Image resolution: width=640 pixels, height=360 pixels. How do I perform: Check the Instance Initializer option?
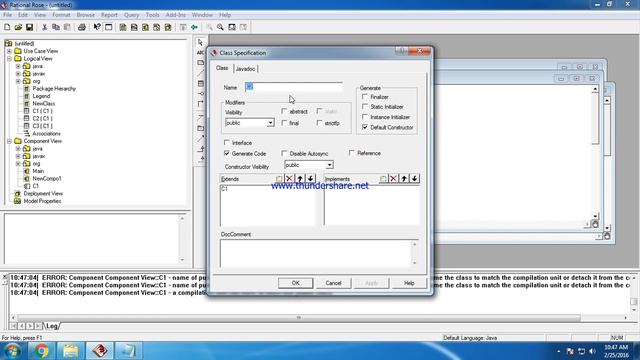365,117
